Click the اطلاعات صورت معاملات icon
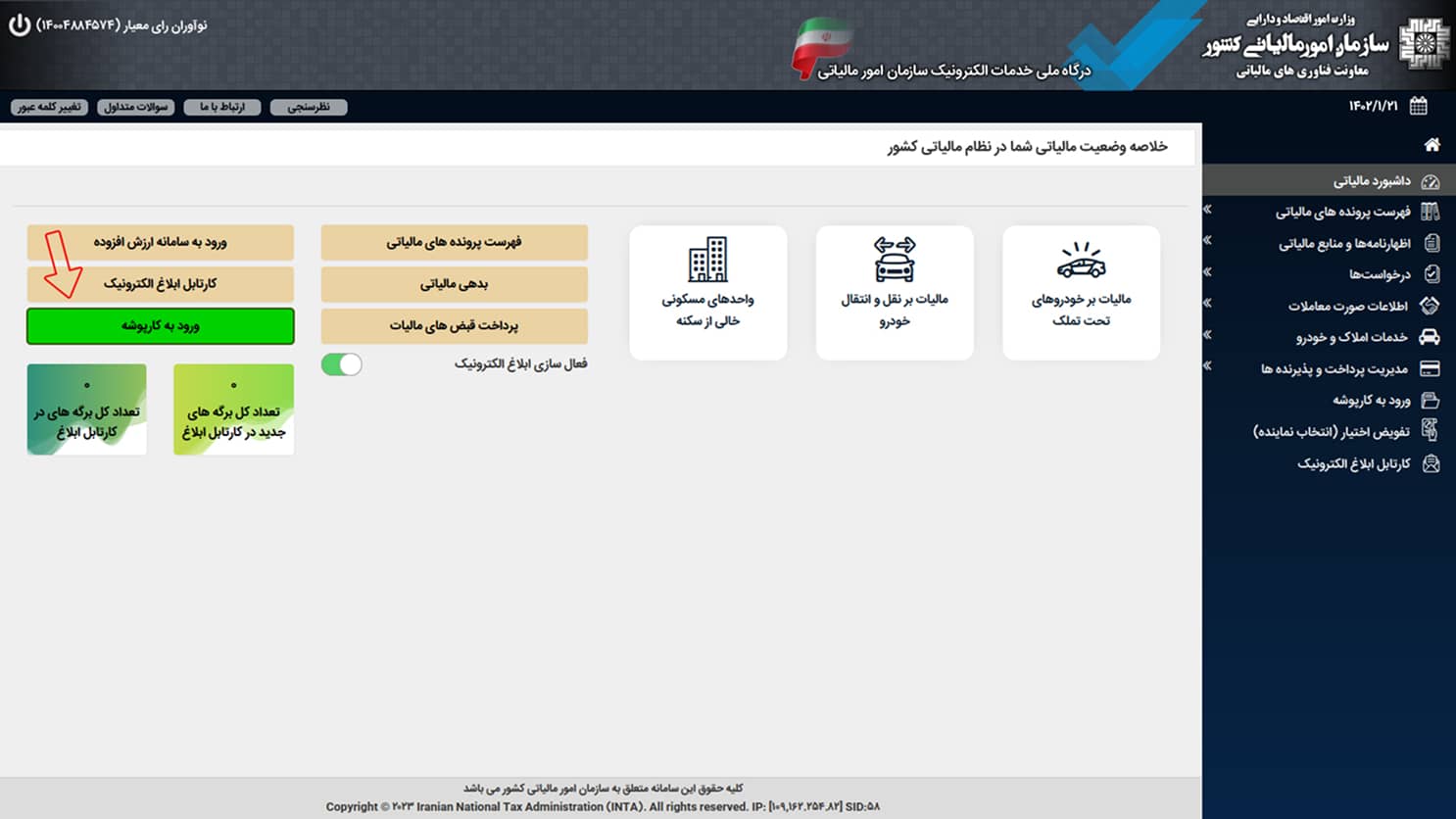1456x819 pixels. point(1430,306)
